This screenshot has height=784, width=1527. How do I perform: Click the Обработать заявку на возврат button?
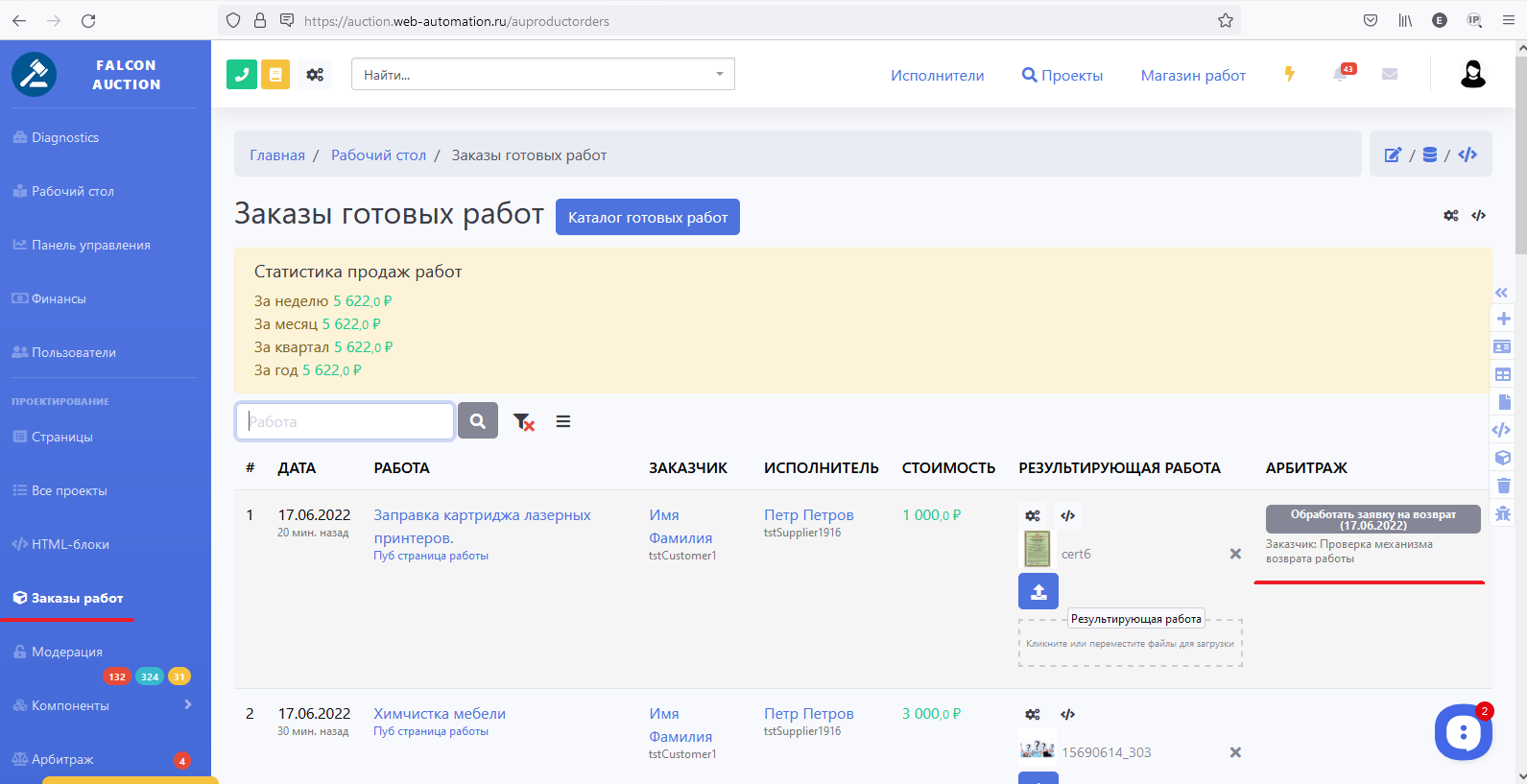pyautogui.click(x=1372, y=519)
